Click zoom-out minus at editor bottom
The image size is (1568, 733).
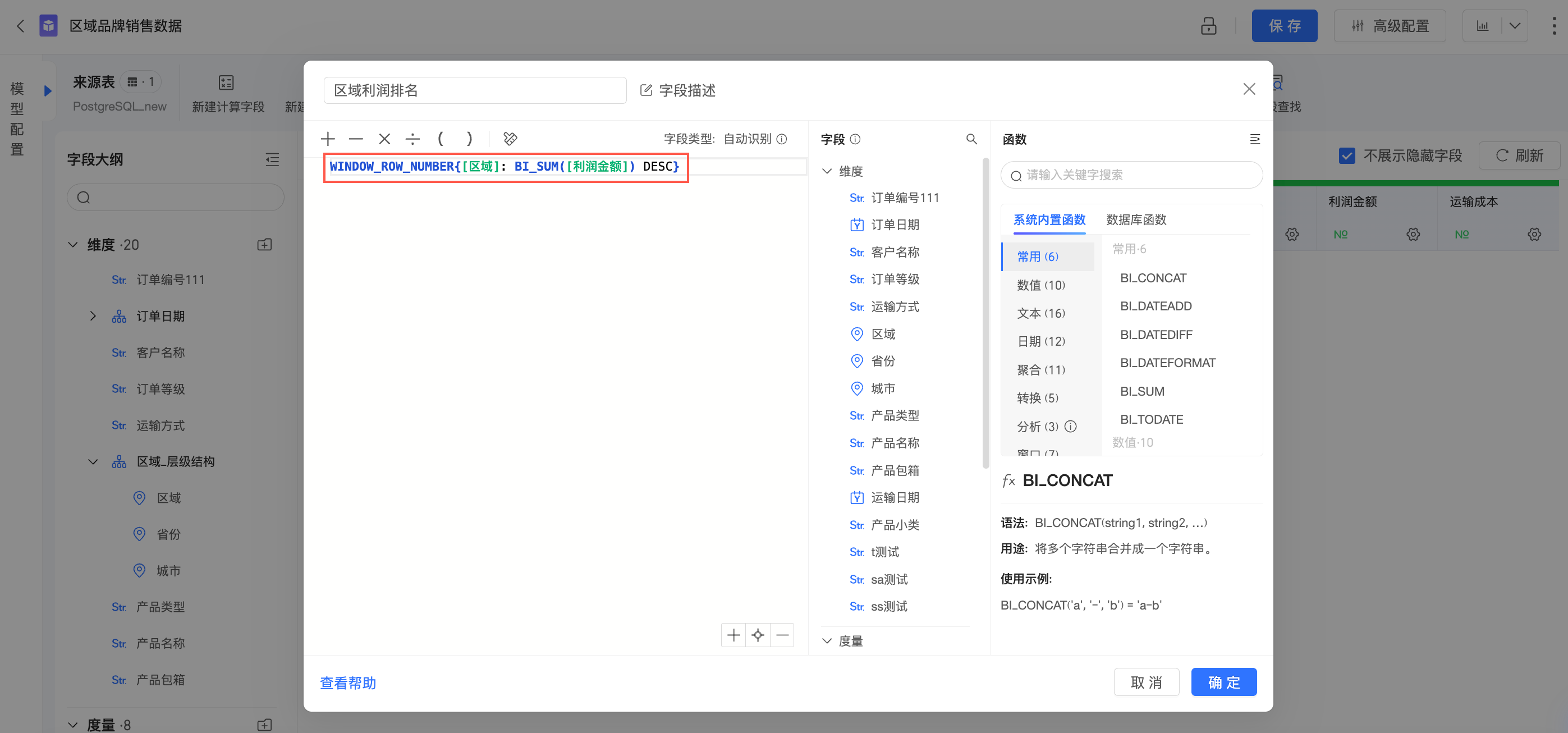[782, 635]
